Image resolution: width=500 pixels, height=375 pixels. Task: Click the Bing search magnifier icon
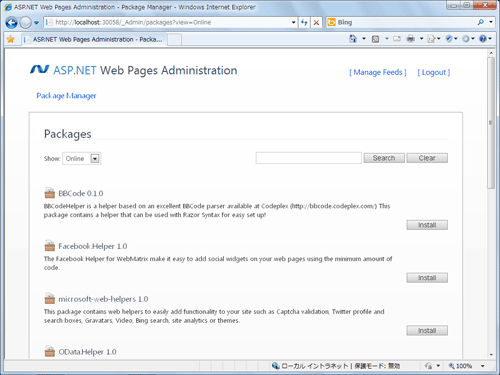point(481,22)
